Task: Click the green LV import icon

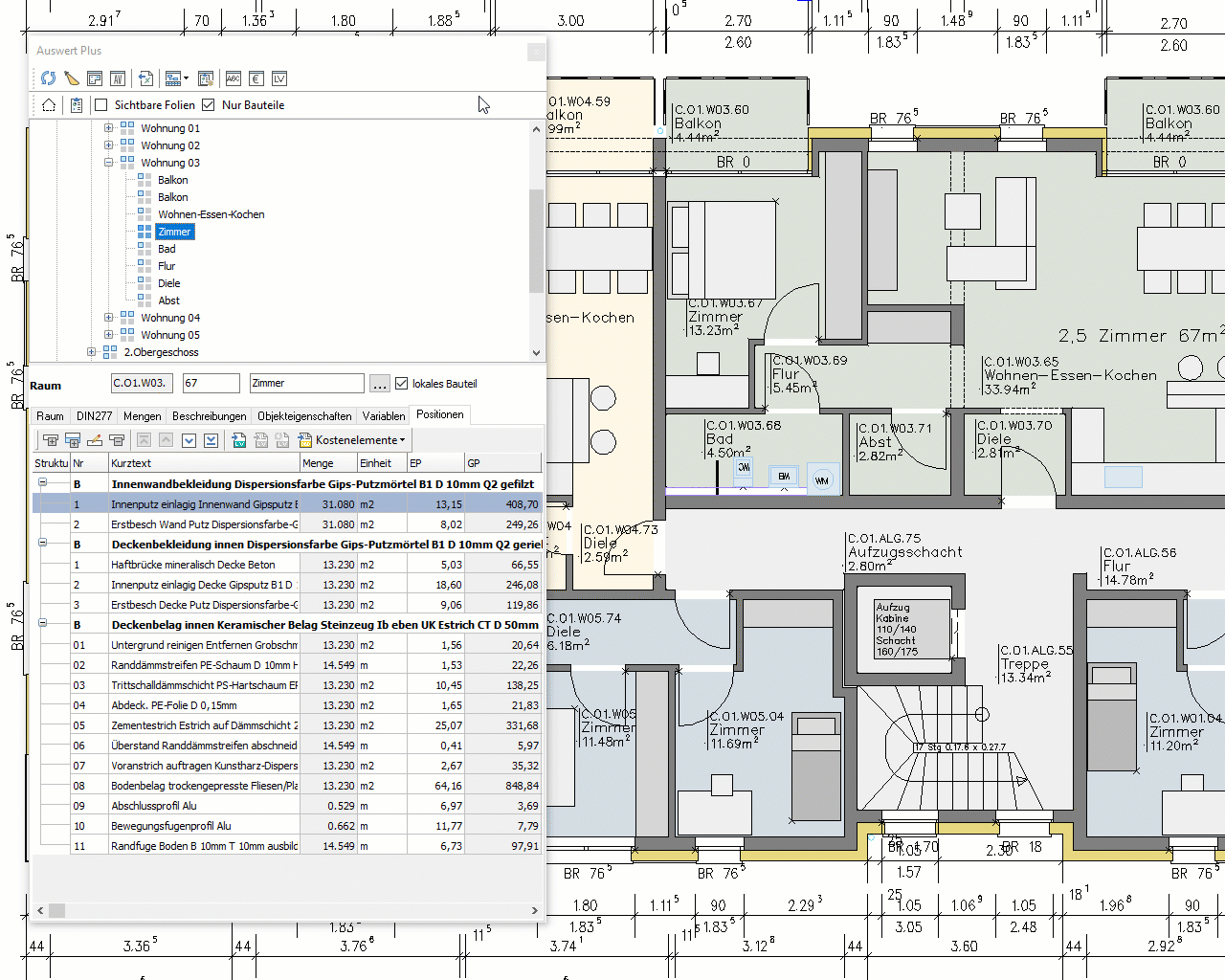Action: (238, 440)
